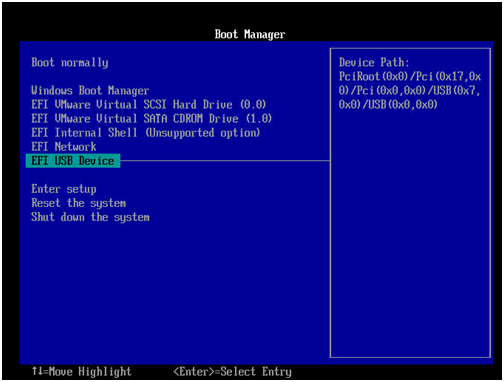Image resolution: width=504 pixels, height=382 pixels.
Task: Choose Shut down the system
Action: coord(90,217)
